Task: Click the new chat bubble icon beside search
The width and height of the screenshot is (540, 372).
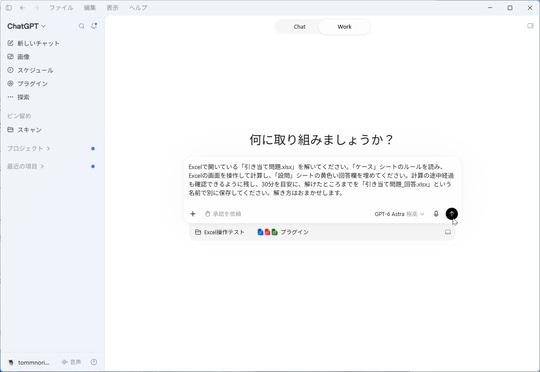Action: tap(94, 26)
